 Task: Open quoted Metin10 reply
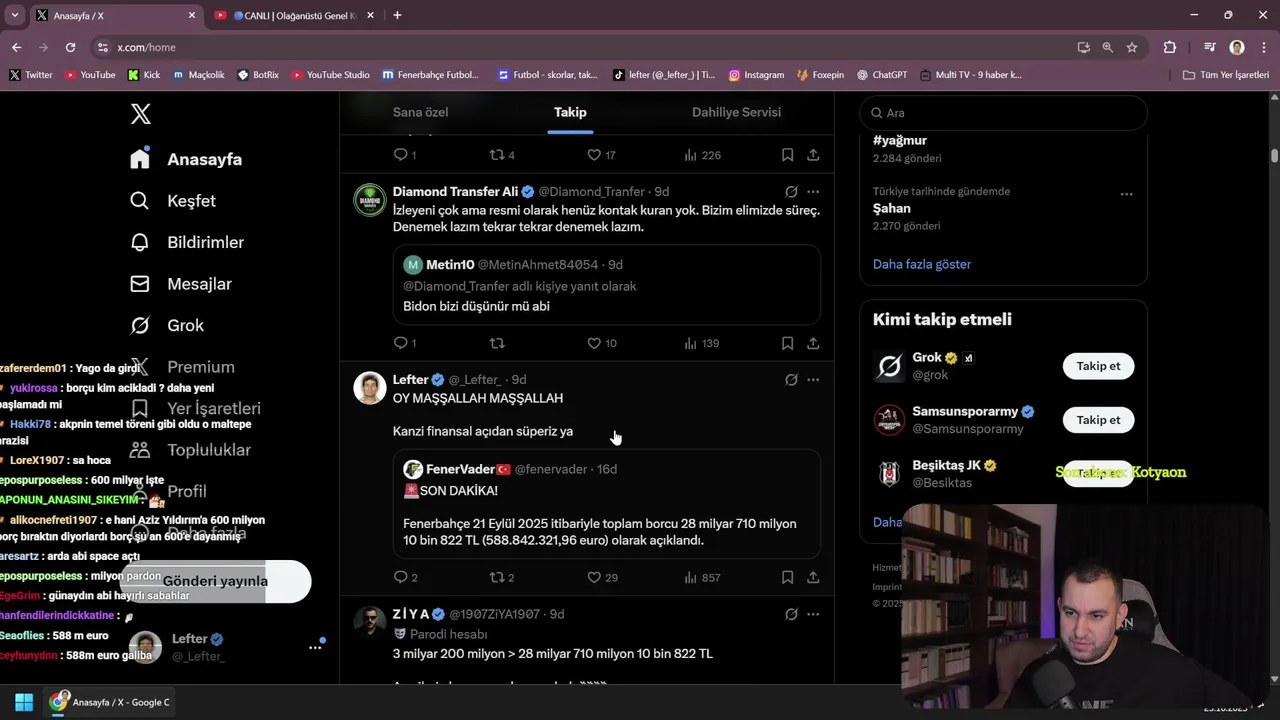606,285
